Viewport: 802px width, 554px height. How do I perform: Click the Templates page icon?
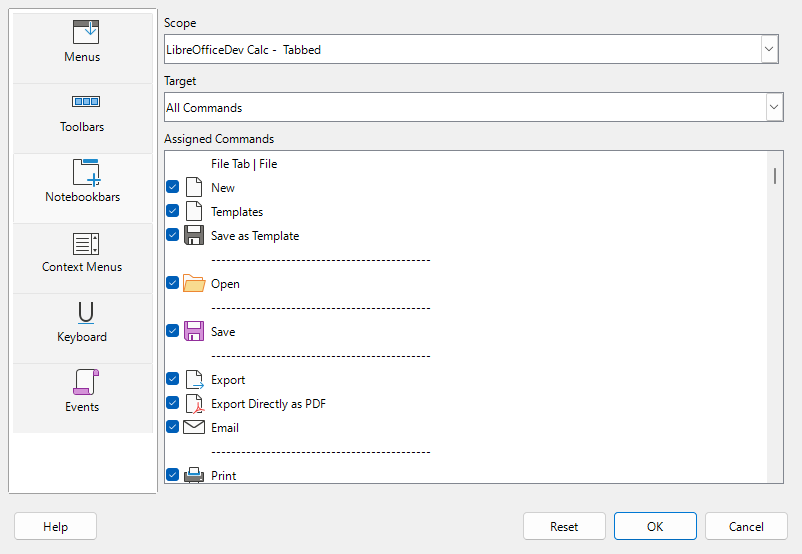[194, 211]
